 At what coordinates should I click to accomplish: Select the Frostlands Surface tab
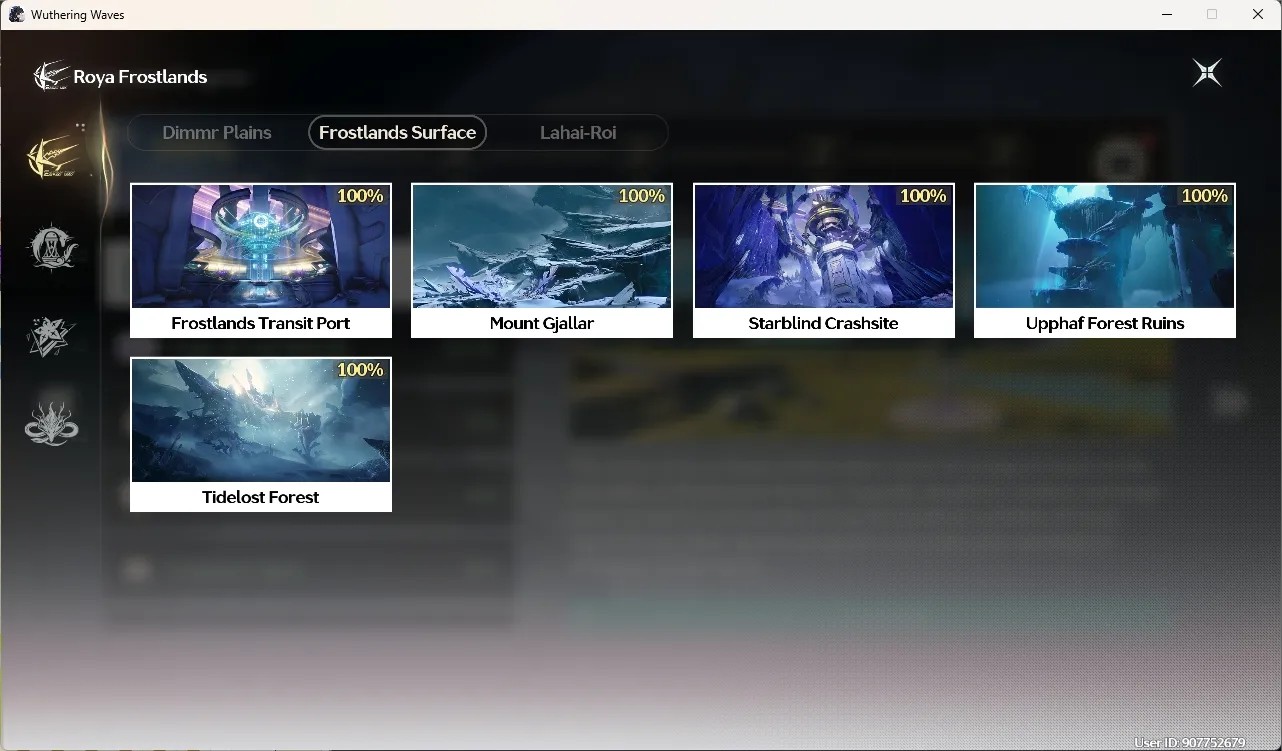[397, 132]
